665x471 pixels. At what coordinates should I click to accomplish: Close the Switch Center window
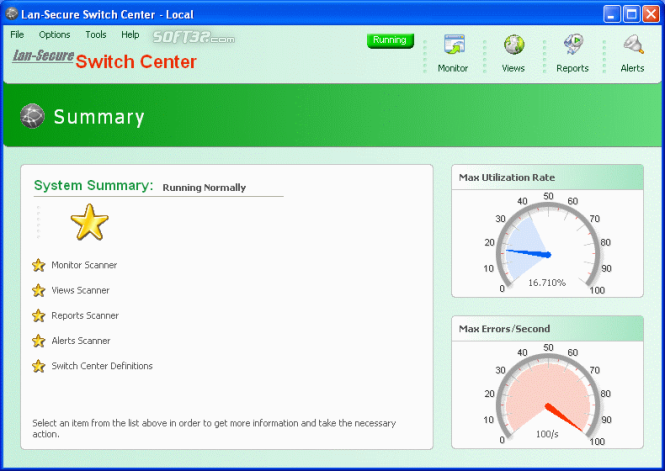pos(651,14)
